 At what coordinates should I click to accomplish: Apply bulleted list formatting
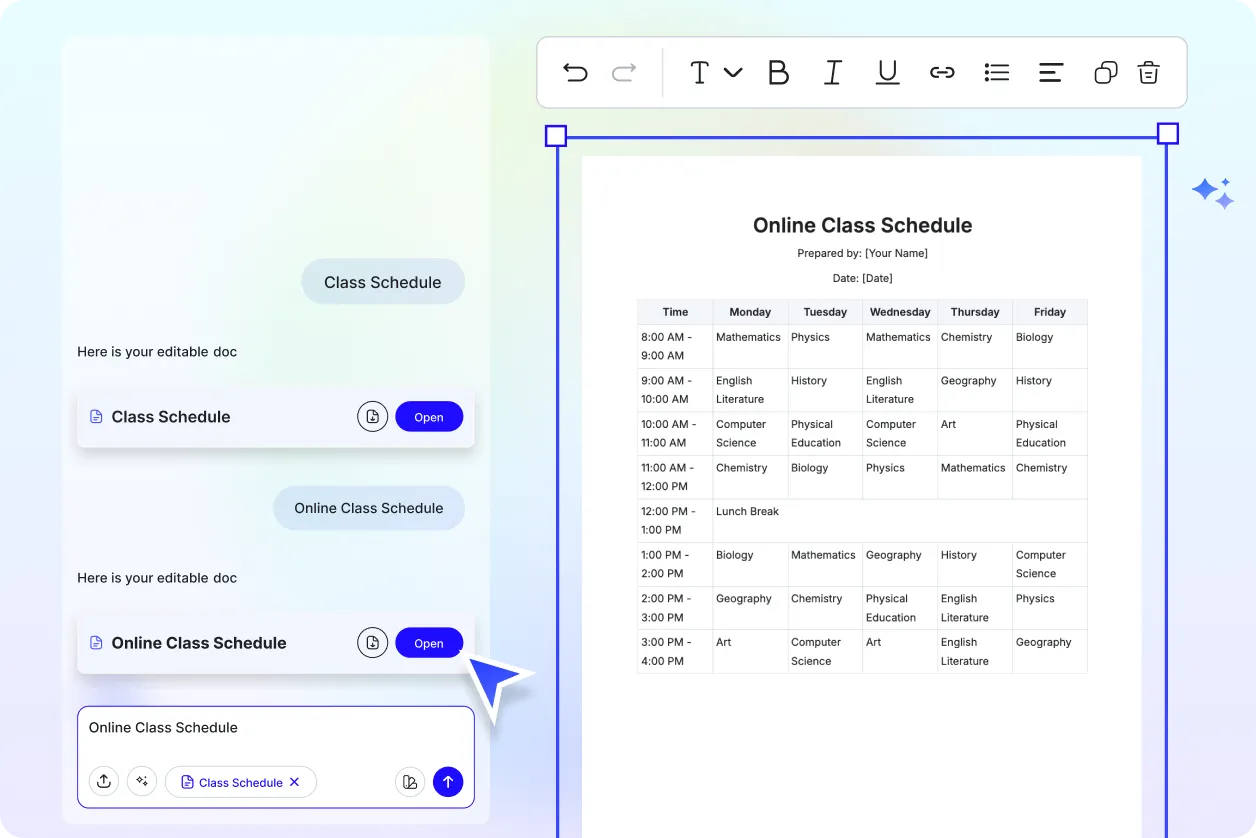[996, 72]
